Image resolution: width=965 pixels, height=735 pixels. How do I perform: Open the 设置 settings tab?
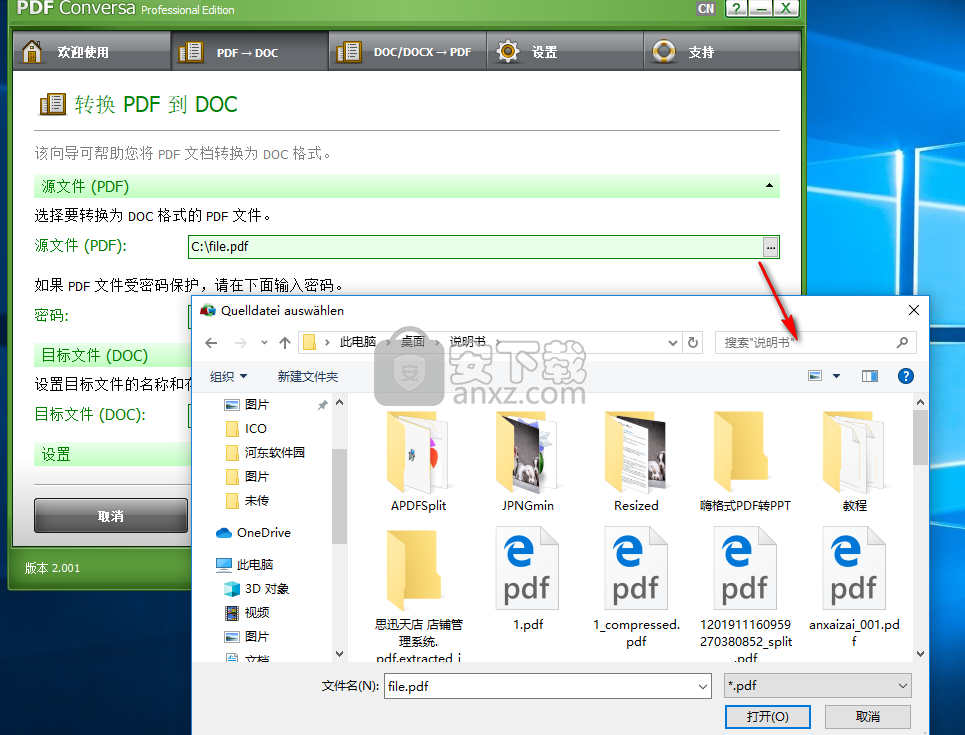[564, 52]
